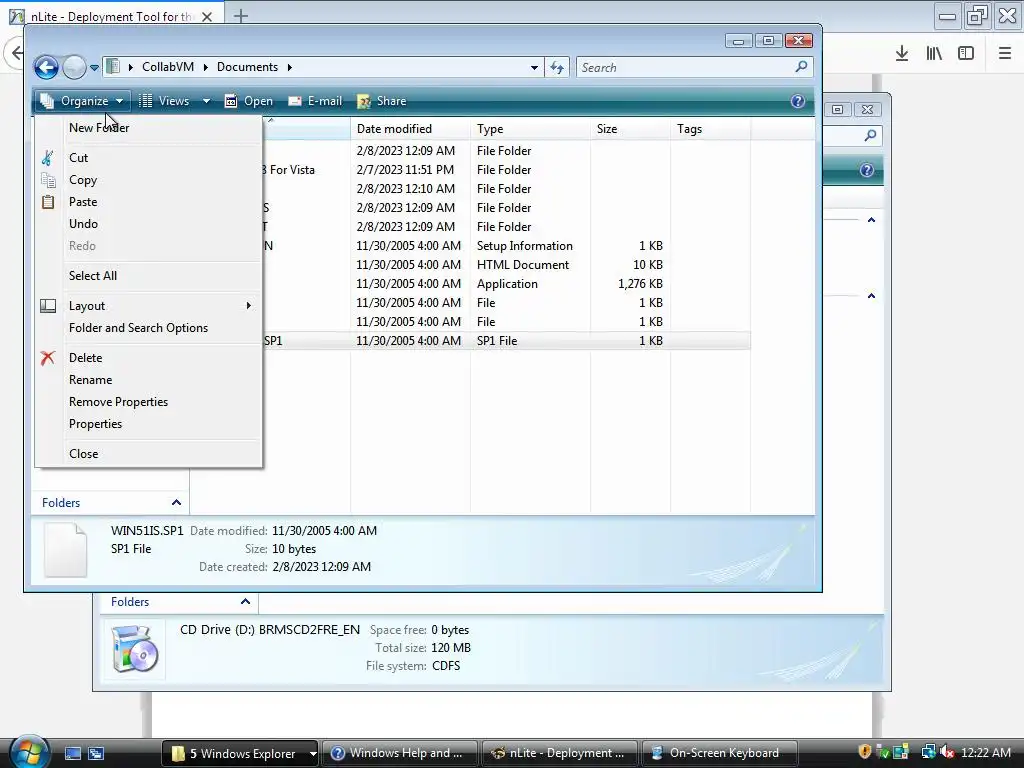Expand Folders pane in the CD Drive window
This screenshot has height=768, width=1024.
click(x=245, y=602)
